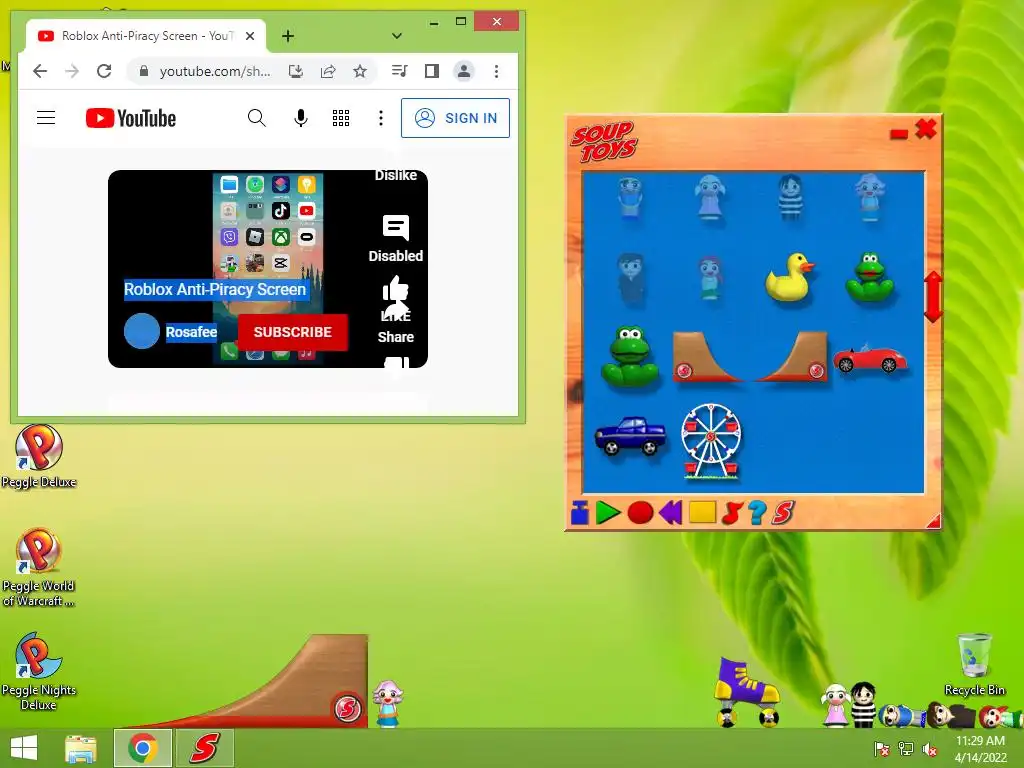Open Chrome media control icon
Viewport: 1024px width, 768px height.
click(x=400, y=71)
